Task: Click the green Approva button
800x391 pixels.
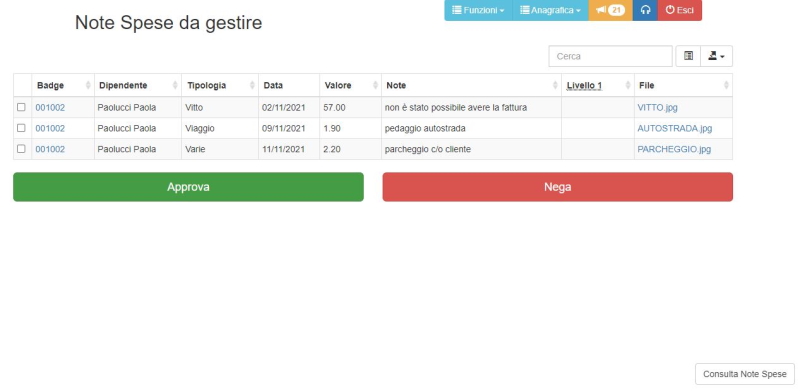Action: pyautogui.click(x=188, y=187)
